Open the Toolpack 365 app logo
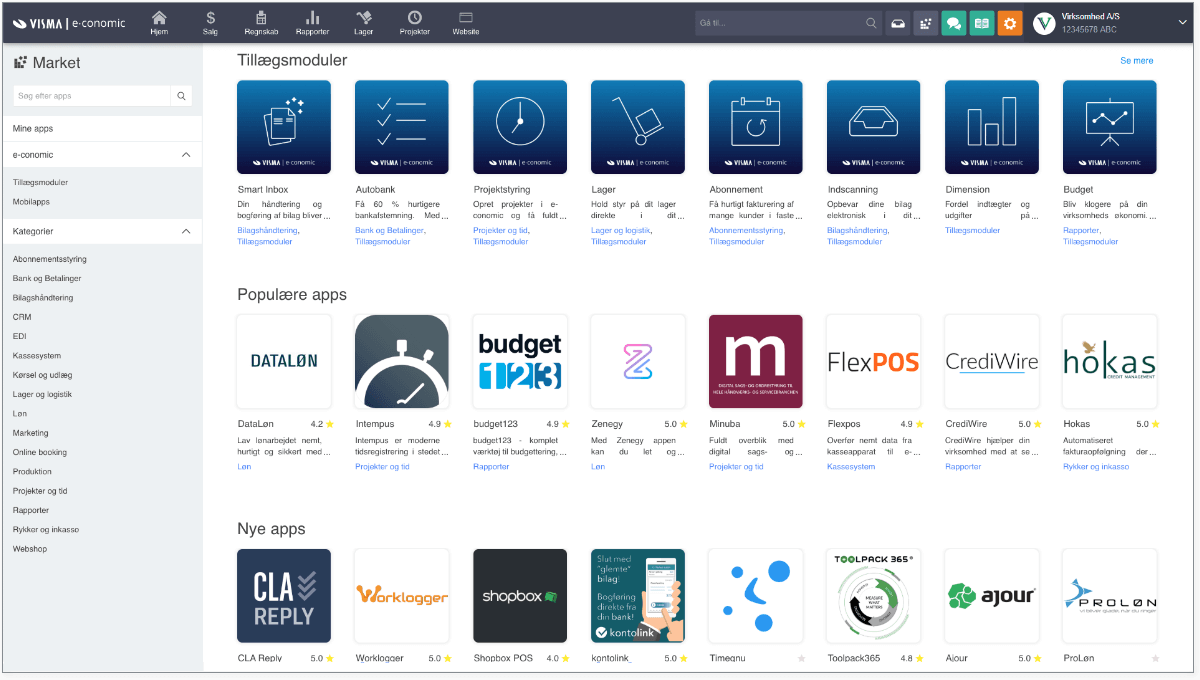This screenshot has height=680, width=1200. coord(874,596)
